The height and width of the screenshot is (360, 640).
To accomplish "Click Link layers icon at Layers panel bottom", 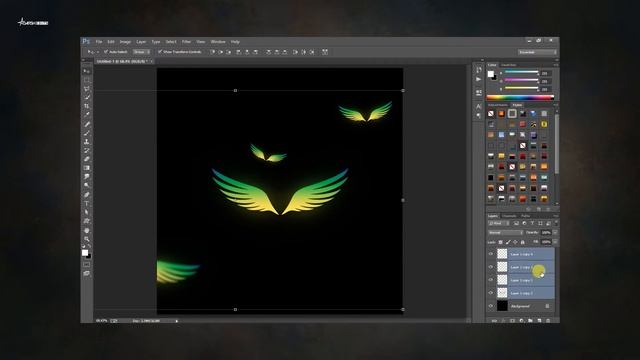I will pos(494,321).
